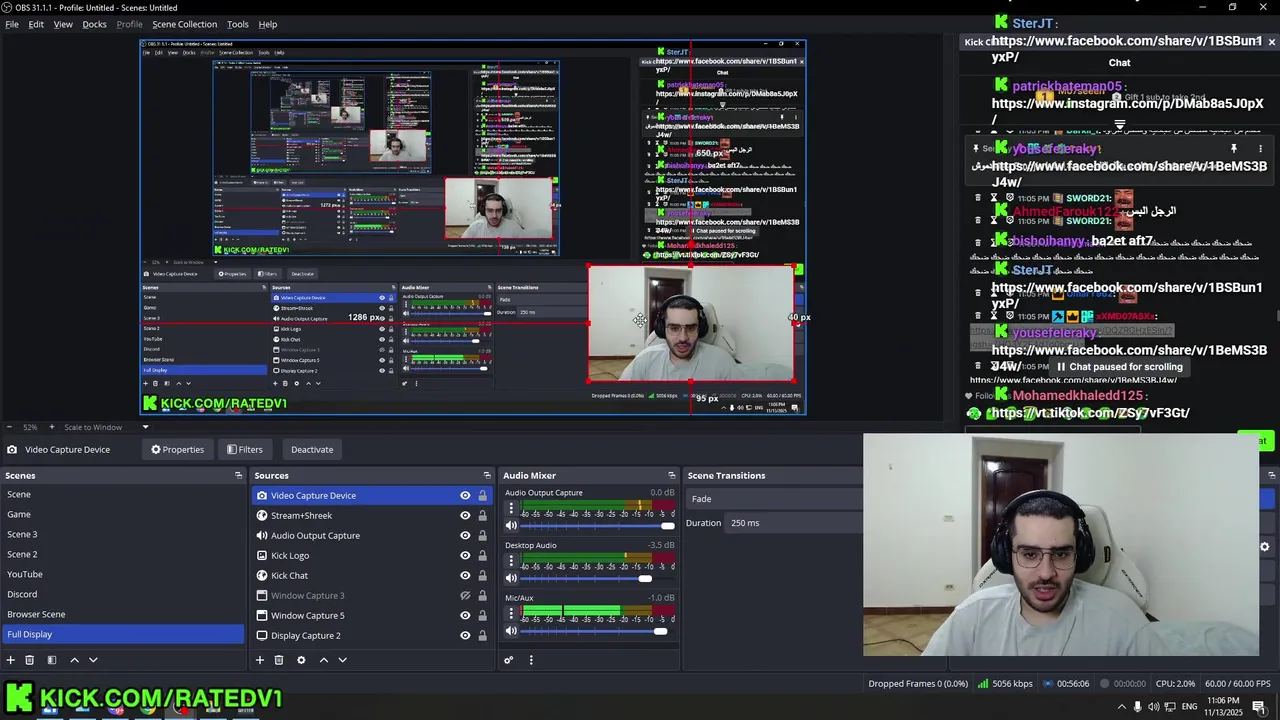Zoom in the preview with the plus icon
Screen dimensions: 1280x720
(x=54, y=427)
